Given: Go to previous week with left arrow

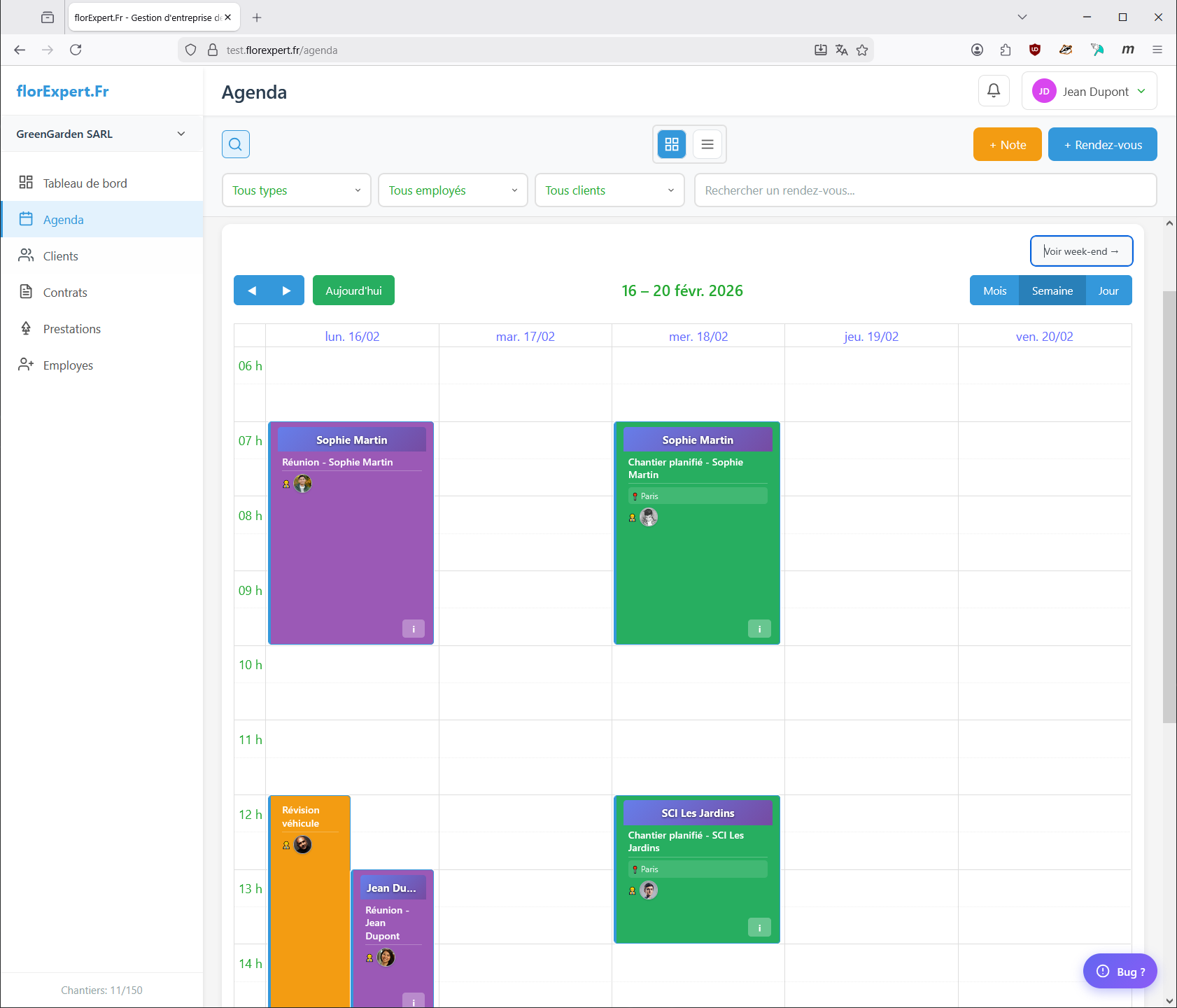Looking at the screenshot, I should pyautogui.click(x=252, y=290).
